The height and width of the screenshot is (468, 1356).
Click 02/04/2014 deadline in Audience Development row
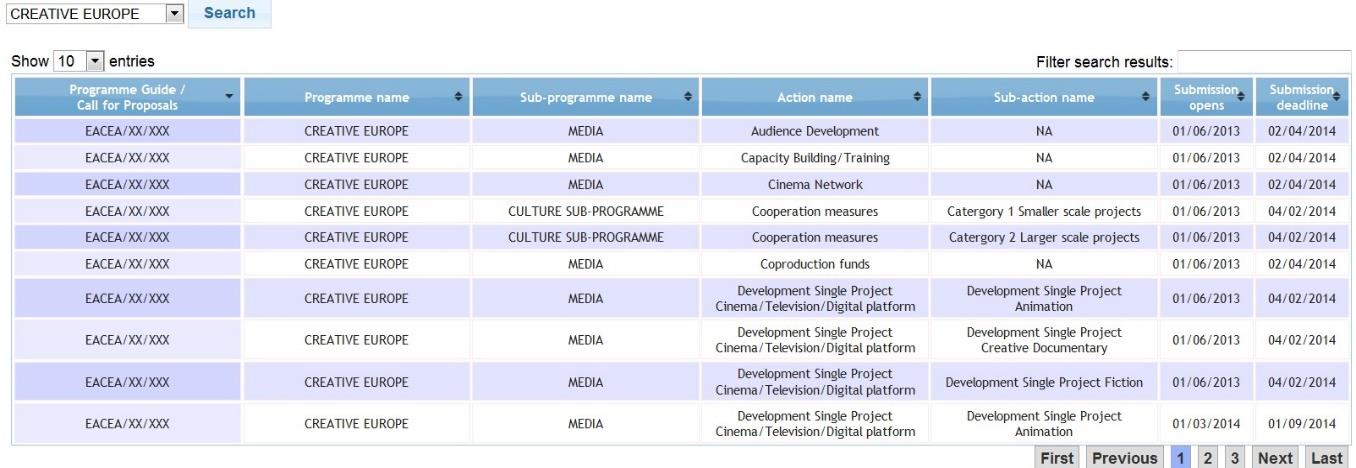1302,131
